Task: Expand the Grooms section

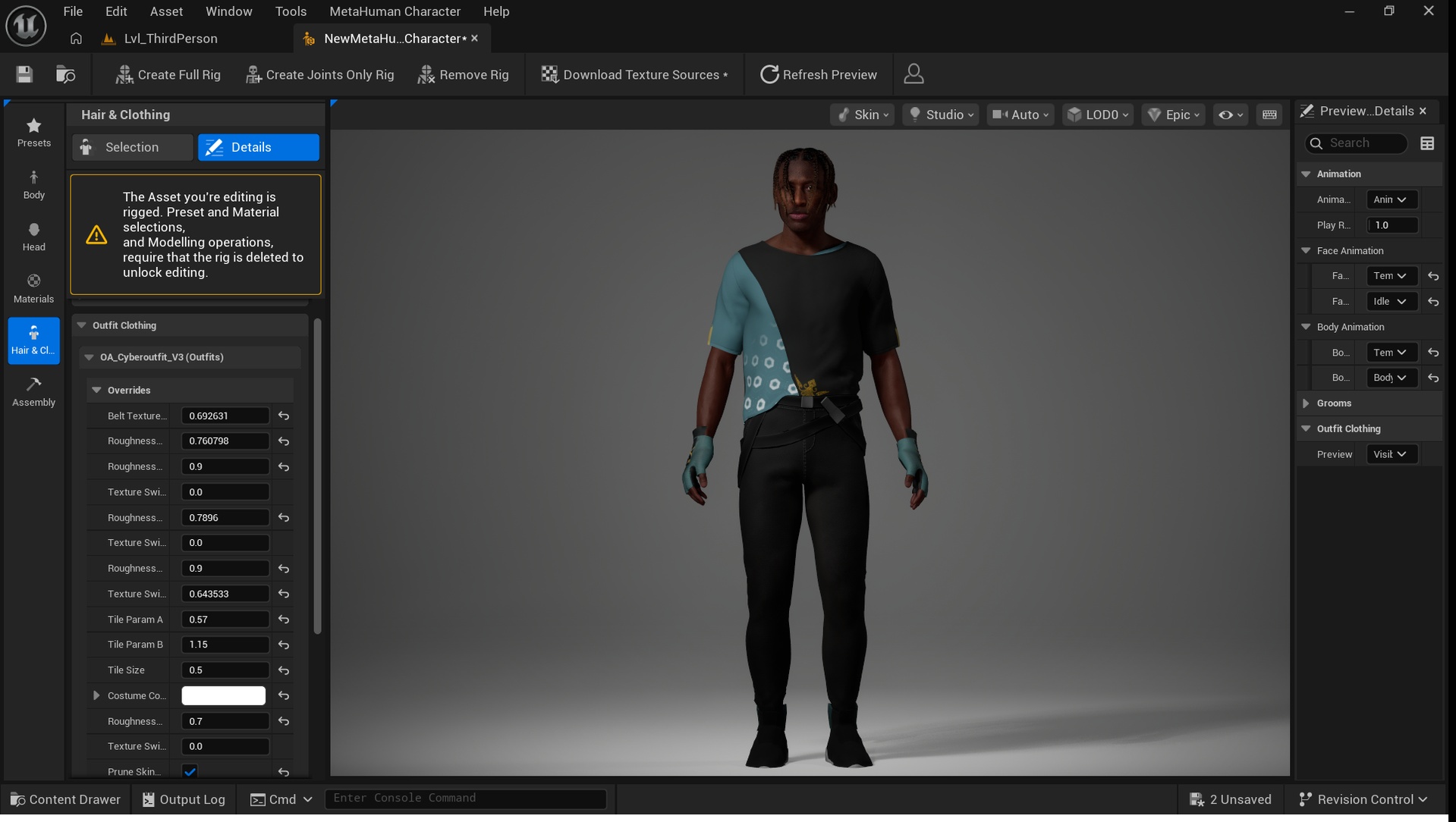Action: [1306, 403]
